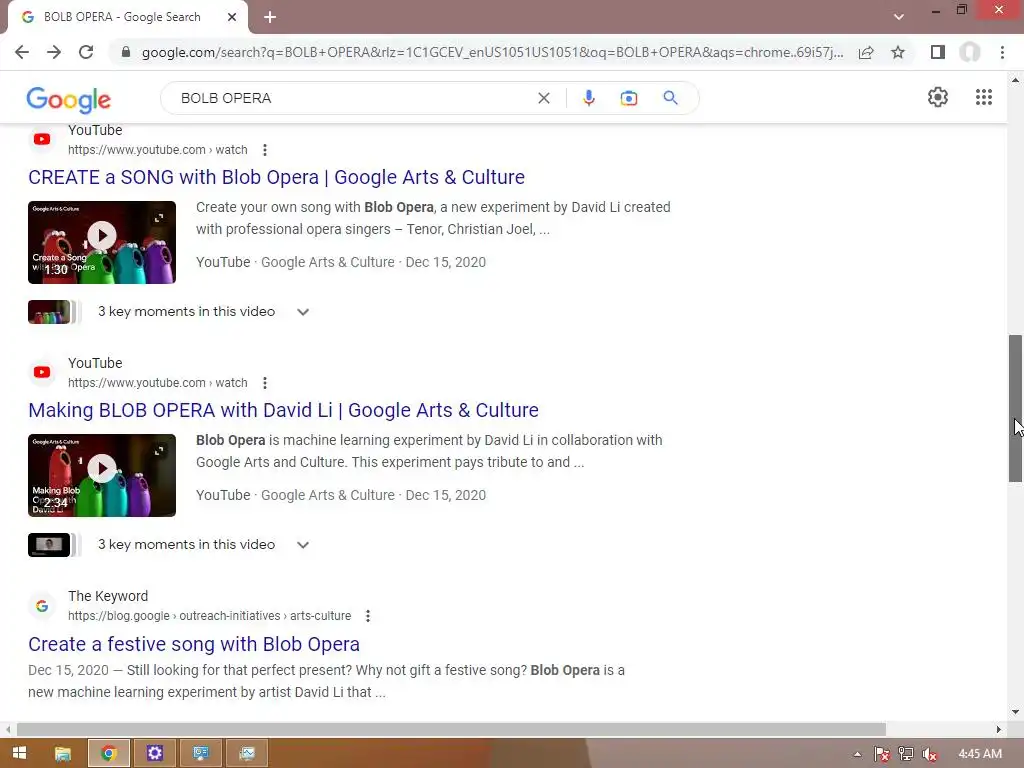Open the monitor app in taskbar
The image size is (1024, 768).
pos(201,754)
